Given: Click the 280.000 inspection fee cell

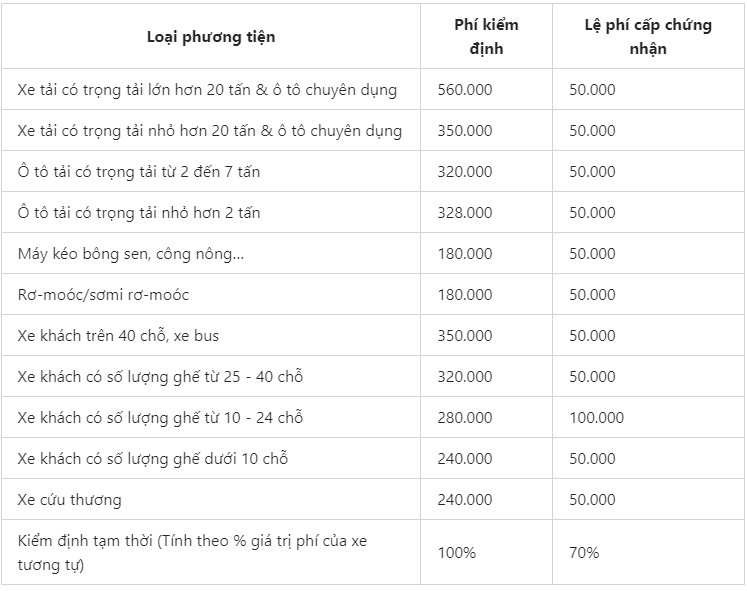Looking at the screenshot, I should tap(465, 418).
